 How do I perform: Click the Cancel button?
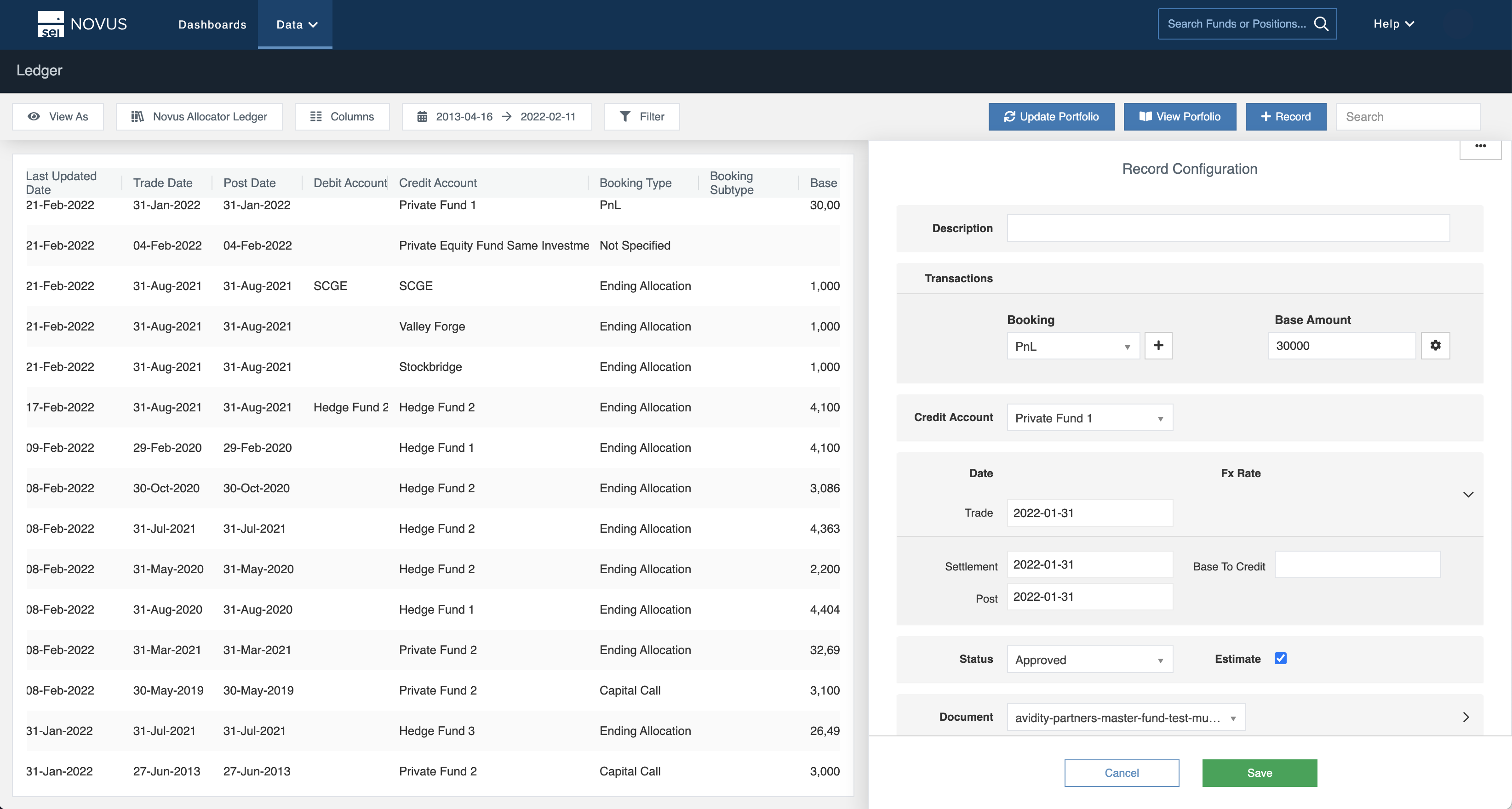pyautogui.click(x=1121, y=773)
